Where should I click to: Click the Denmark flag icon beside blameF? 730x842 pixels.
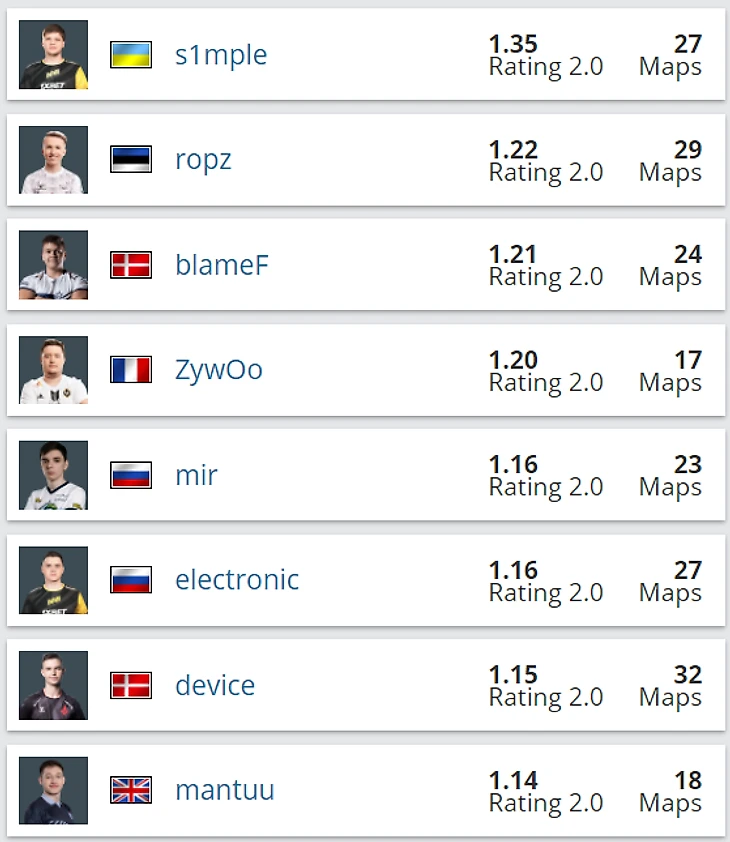(x=131, y=265)
